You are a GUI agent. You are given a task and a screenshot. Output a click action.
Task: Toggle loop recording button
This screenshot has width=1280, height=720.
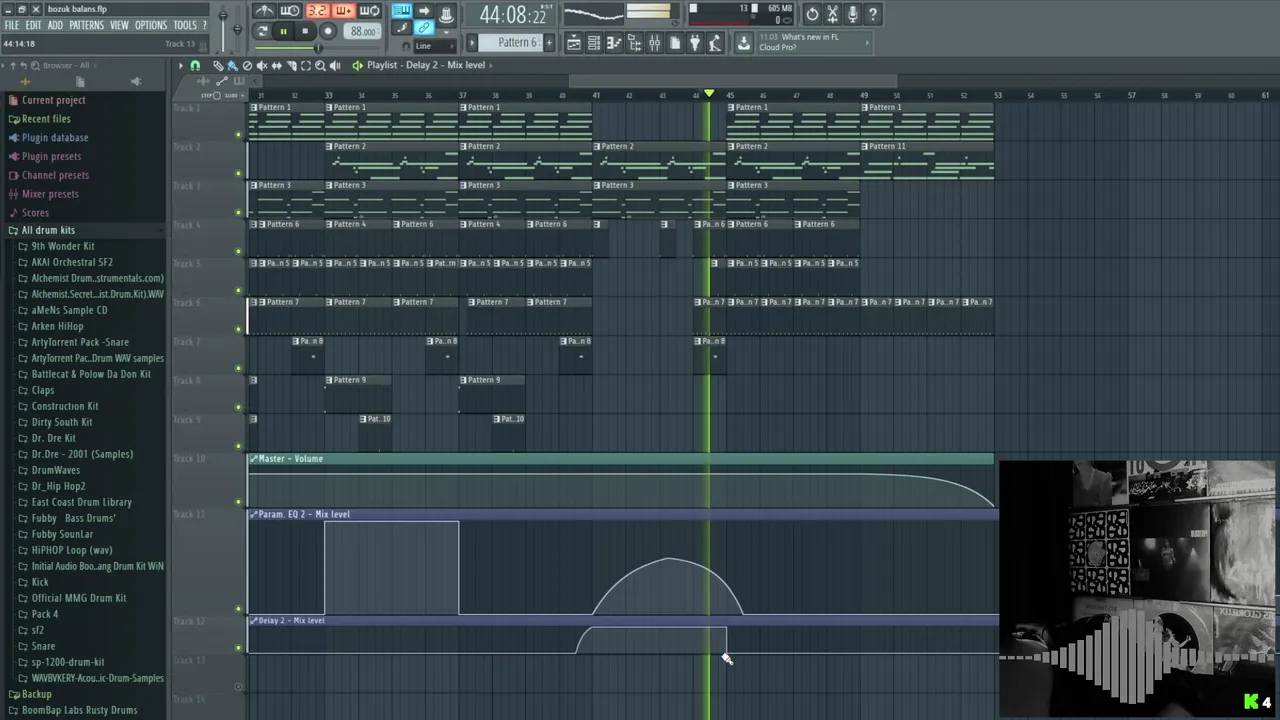tap(370, 11)
